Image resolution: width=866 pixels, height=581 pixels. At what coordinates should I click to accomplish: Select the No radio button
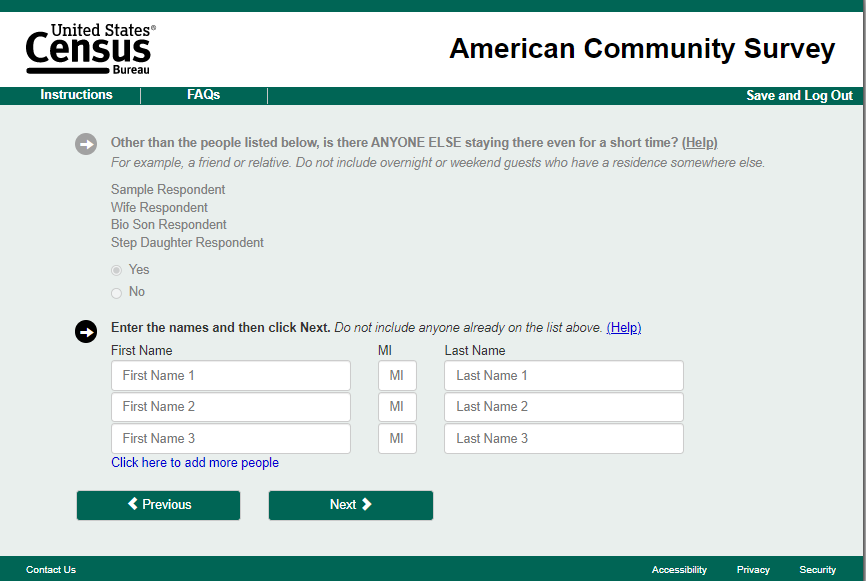click(x=117, y=292)
